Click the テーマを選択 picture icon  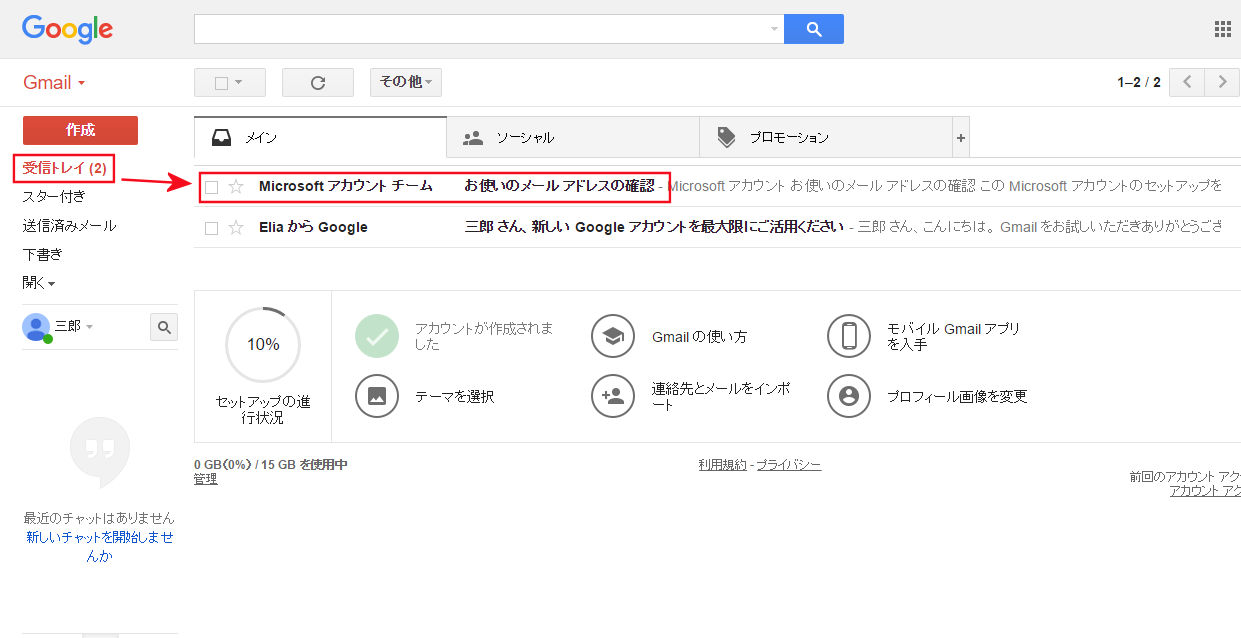[377, 396]
